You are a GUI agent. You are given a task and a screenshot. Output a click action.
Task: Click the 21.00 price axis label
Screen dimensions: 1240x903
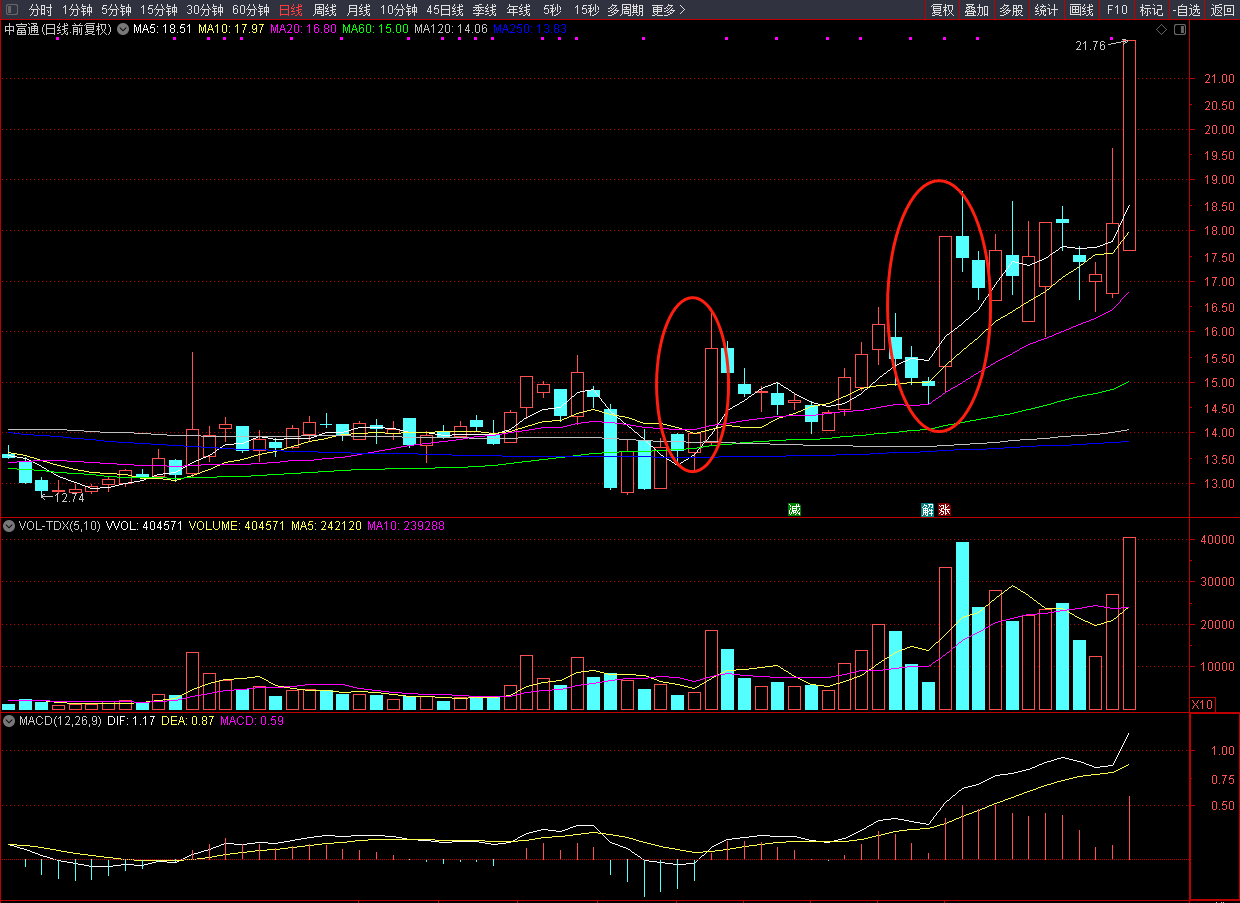click(x=1218, y=79)
